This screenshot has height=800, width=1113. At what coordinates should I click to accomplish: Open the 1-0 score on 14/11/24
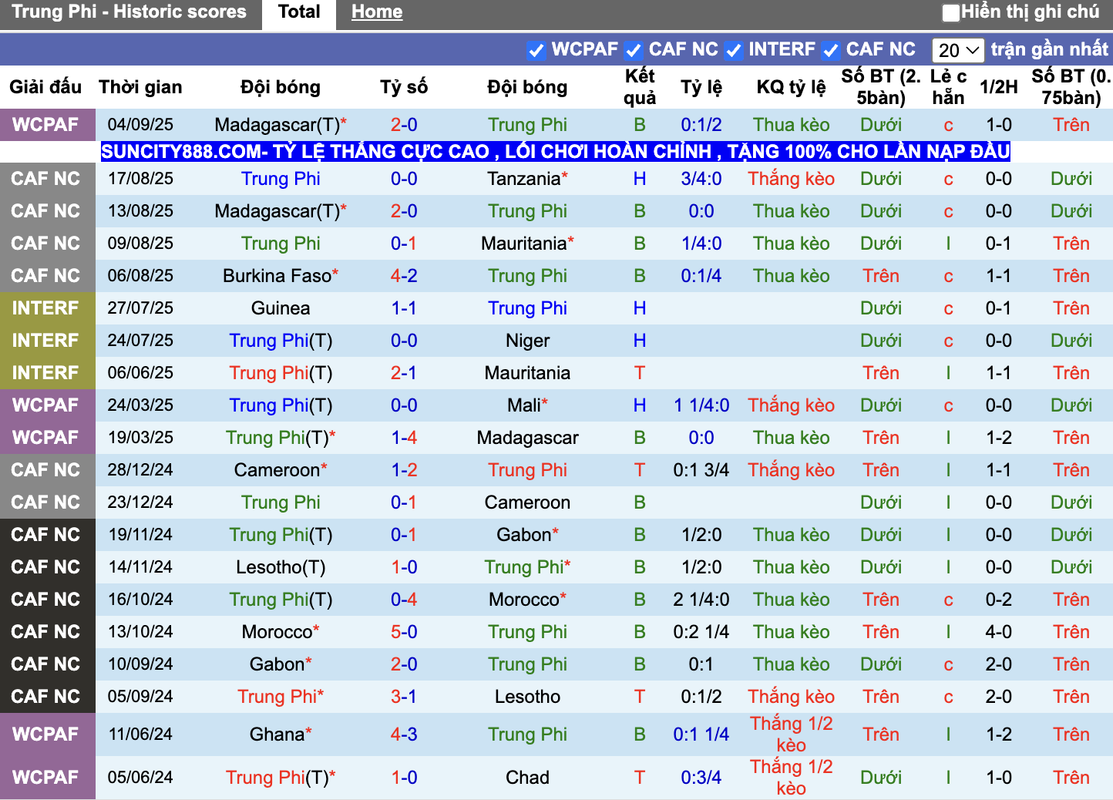tap(404, 567)
